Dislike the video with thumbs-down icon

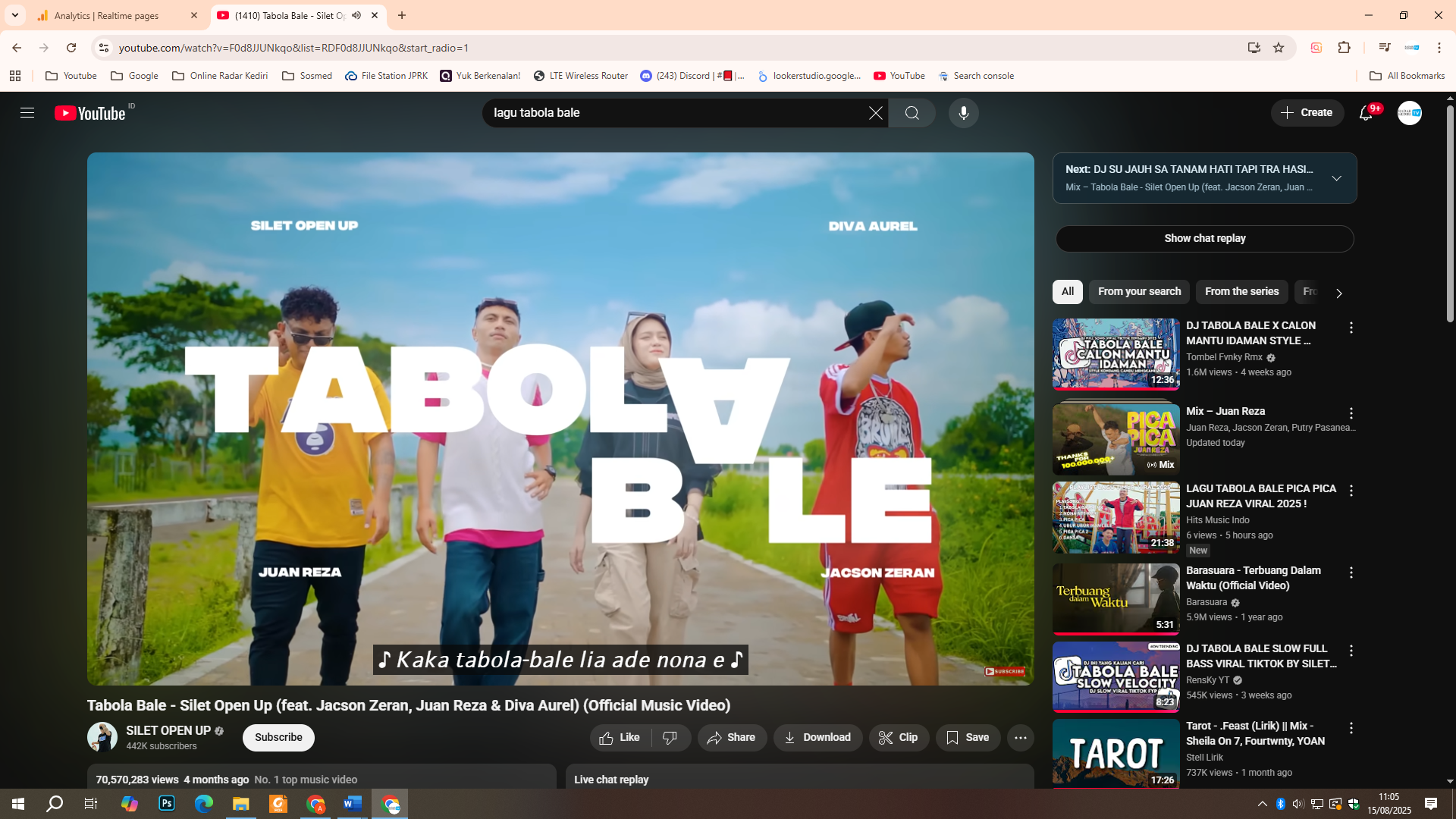[x=670, y=738]
